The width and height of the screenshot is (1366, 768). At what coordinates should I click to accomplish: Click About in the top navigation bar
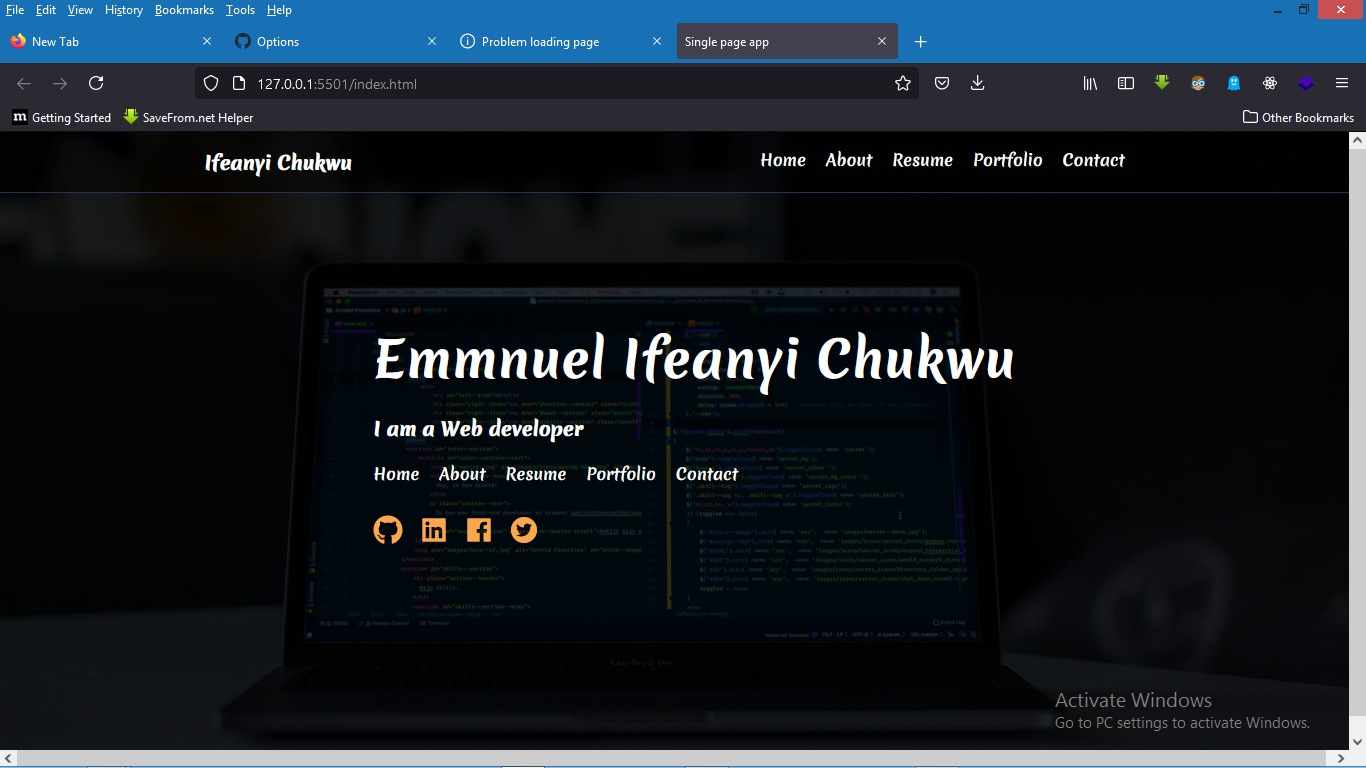click(x=849, y=160)
